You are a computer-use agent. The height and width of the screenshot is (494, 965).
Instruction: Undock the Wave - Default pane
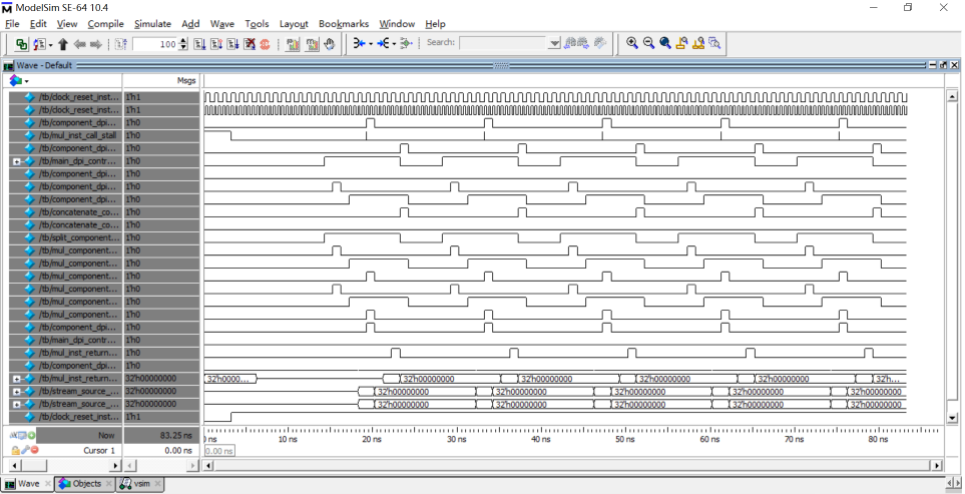click(x=943, y=65)
